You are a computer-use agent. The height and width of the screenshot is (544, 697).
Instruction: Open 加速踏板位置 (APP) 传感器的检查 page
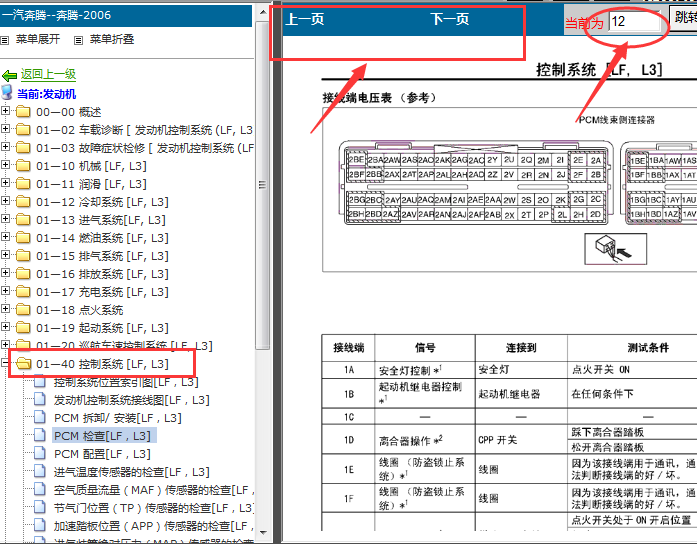[154, 526]
